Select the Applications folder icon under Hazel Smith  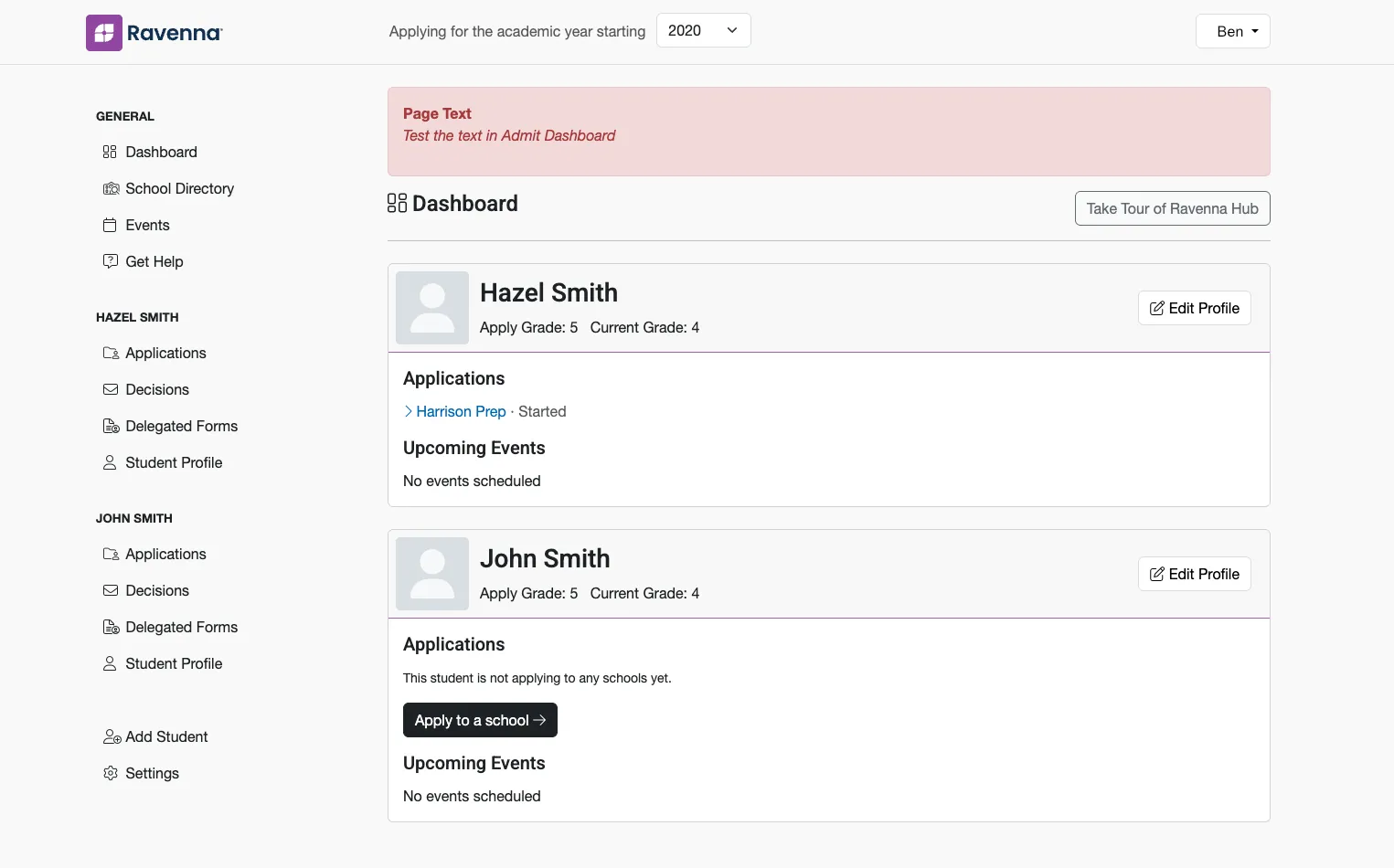pyautogui.click(x=111, y=353)
